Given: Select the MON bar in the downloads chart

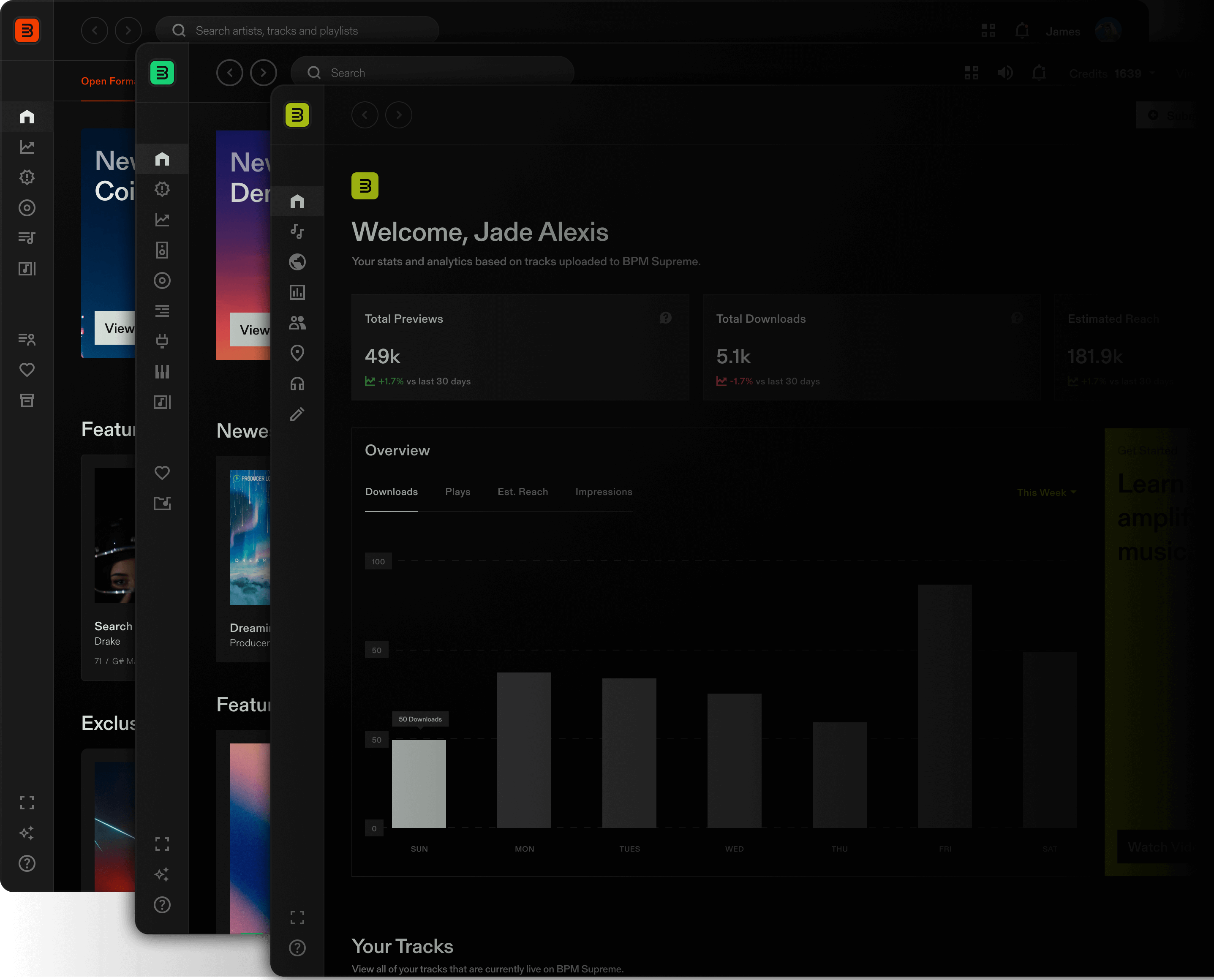Looking at the screenshot, I should point(524,750).
